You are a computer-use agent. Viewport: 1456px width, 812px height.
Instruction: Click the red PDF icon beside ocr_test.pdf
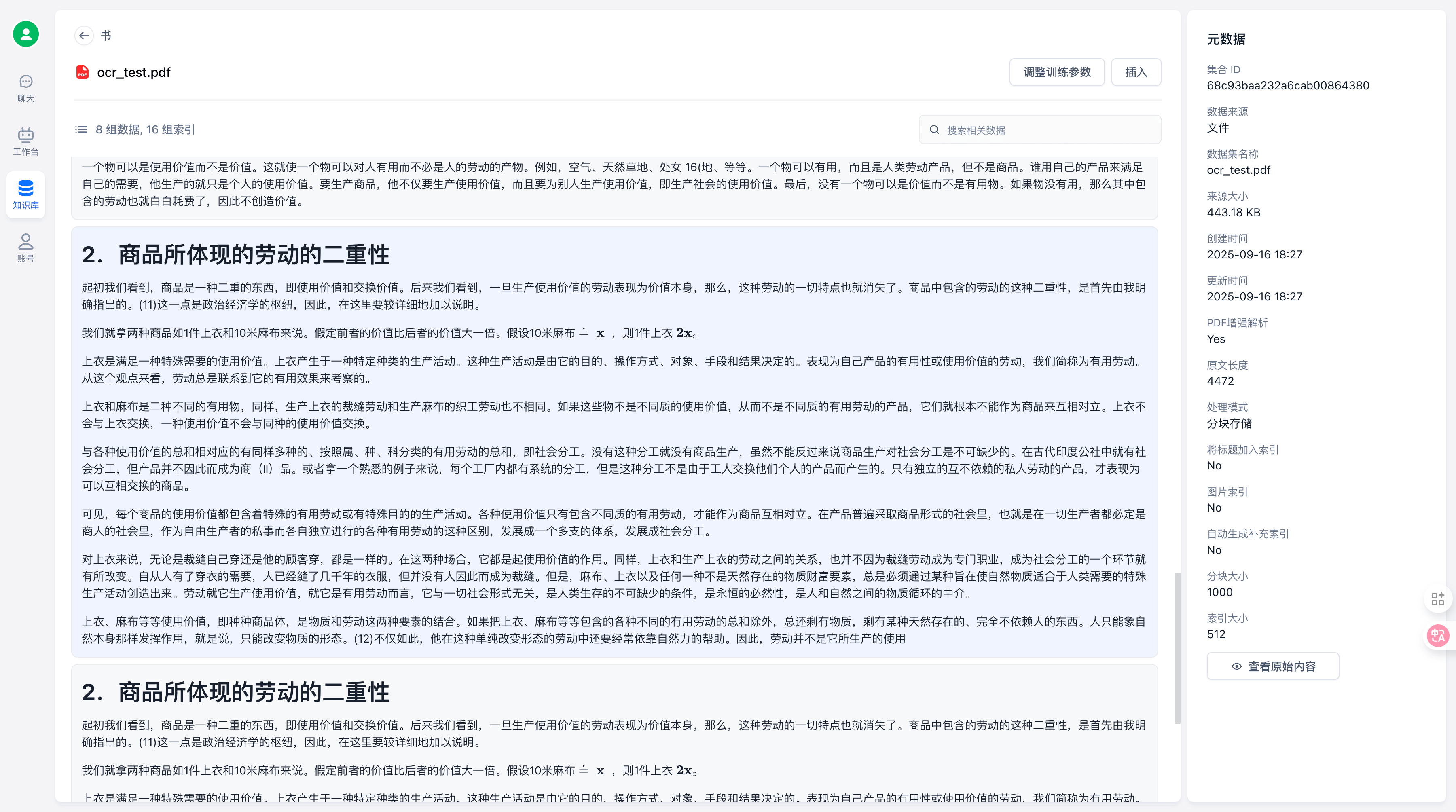[x=83, y=72]
